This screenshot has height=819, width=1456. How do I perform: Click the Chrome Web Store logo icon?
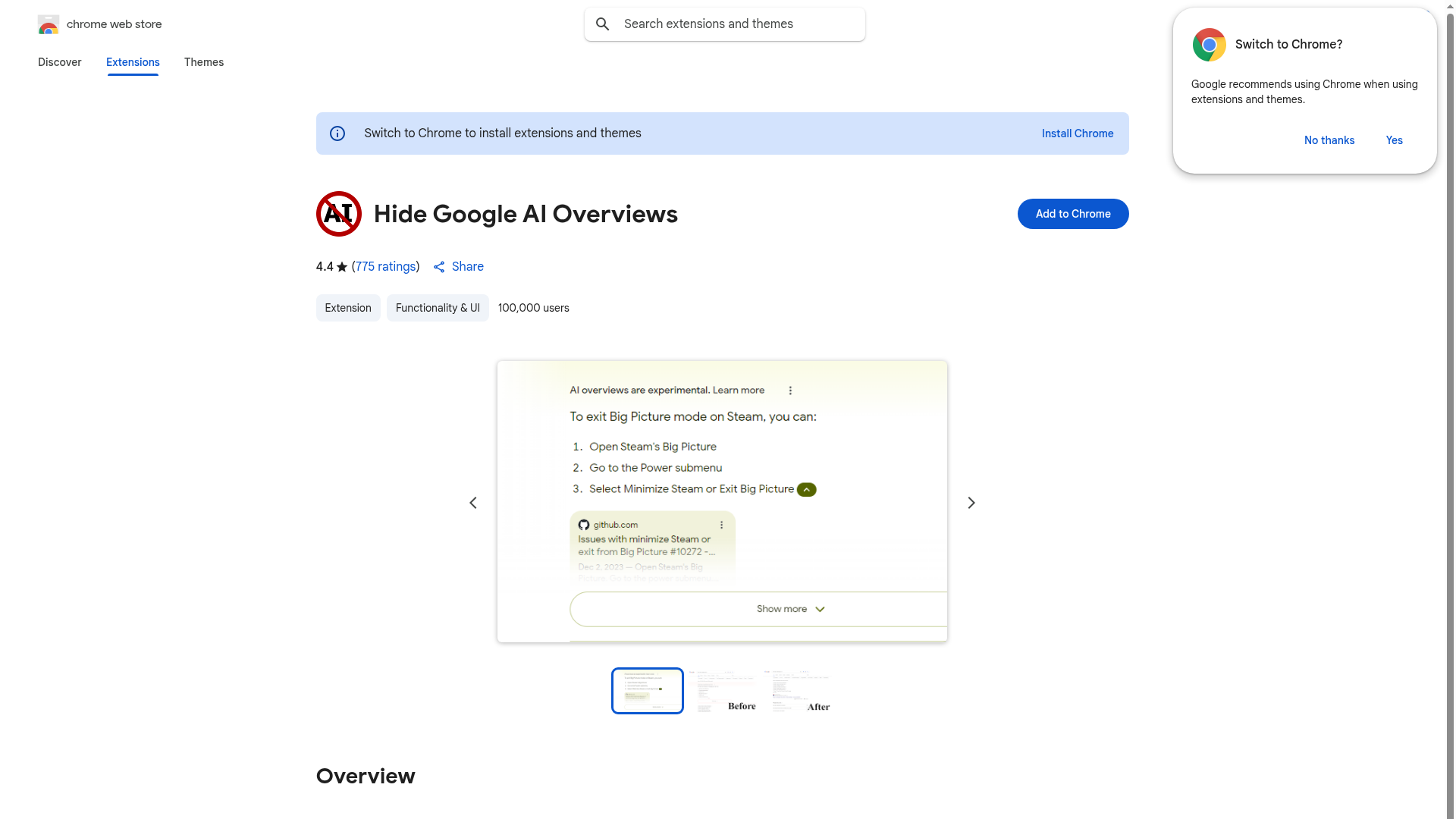click(x=49, y=24)
